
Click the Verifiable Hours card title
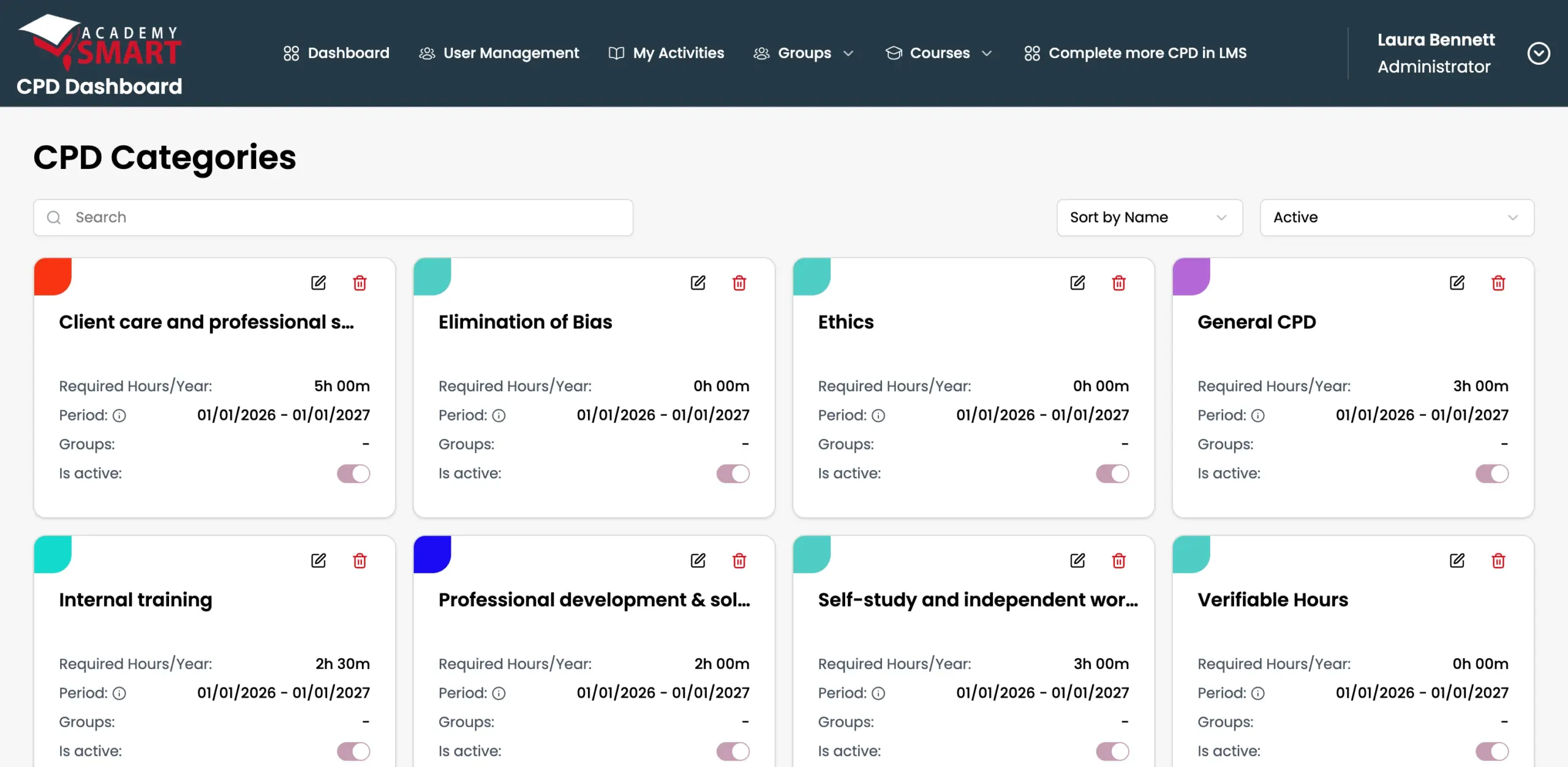click(1273, 600)
